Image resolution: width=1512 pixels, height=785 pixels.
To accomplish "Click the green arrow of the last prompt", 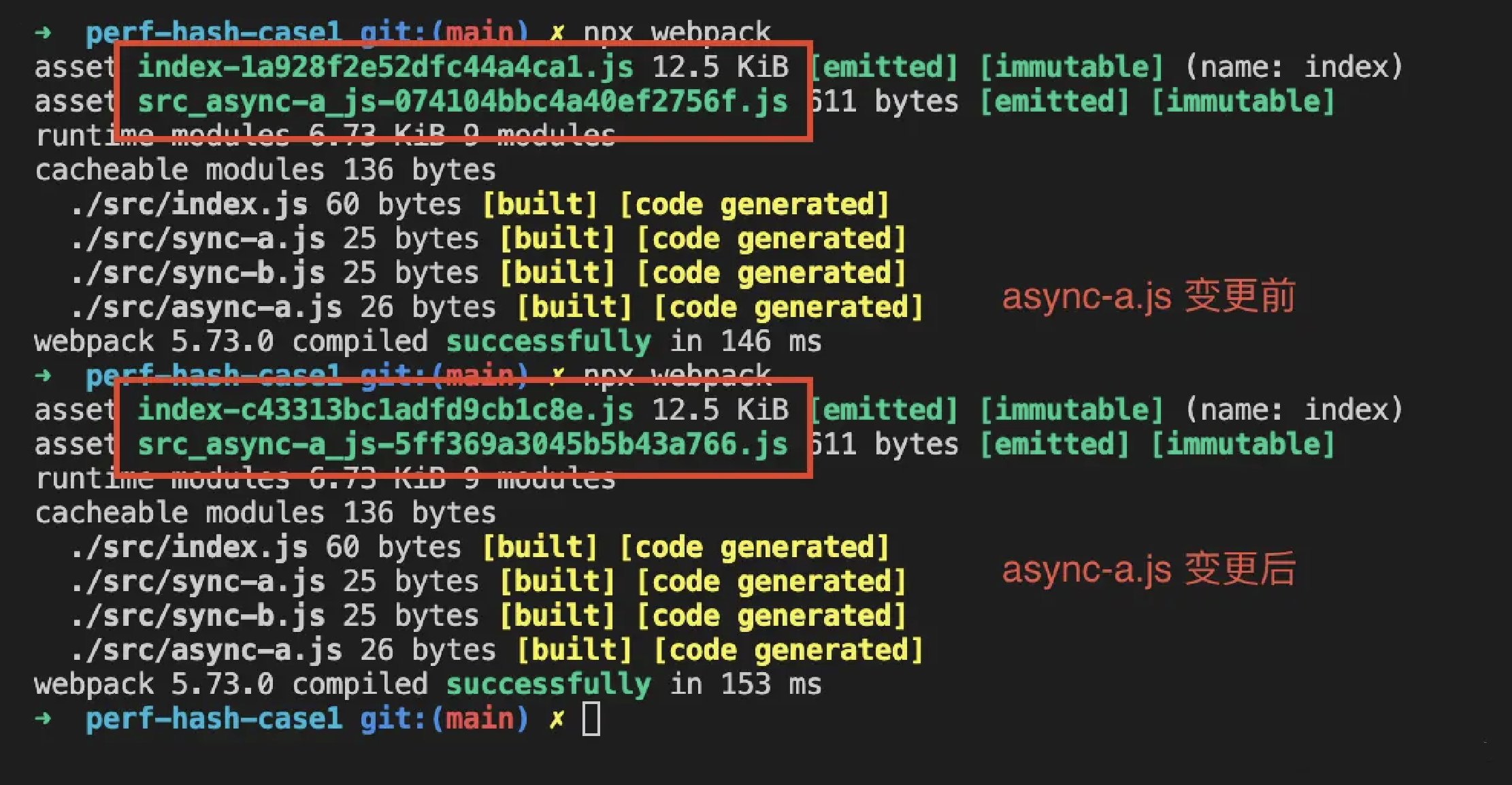I will pos(44,718).
